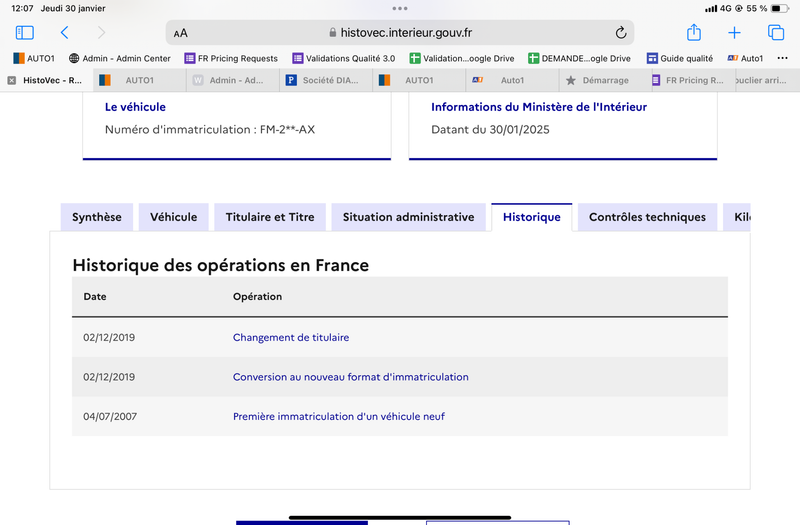Screen dimensions: 800x525
Task: Open the Admin - Admin Center bookmark
Action: pyautogui.click(x=120, y=58)
